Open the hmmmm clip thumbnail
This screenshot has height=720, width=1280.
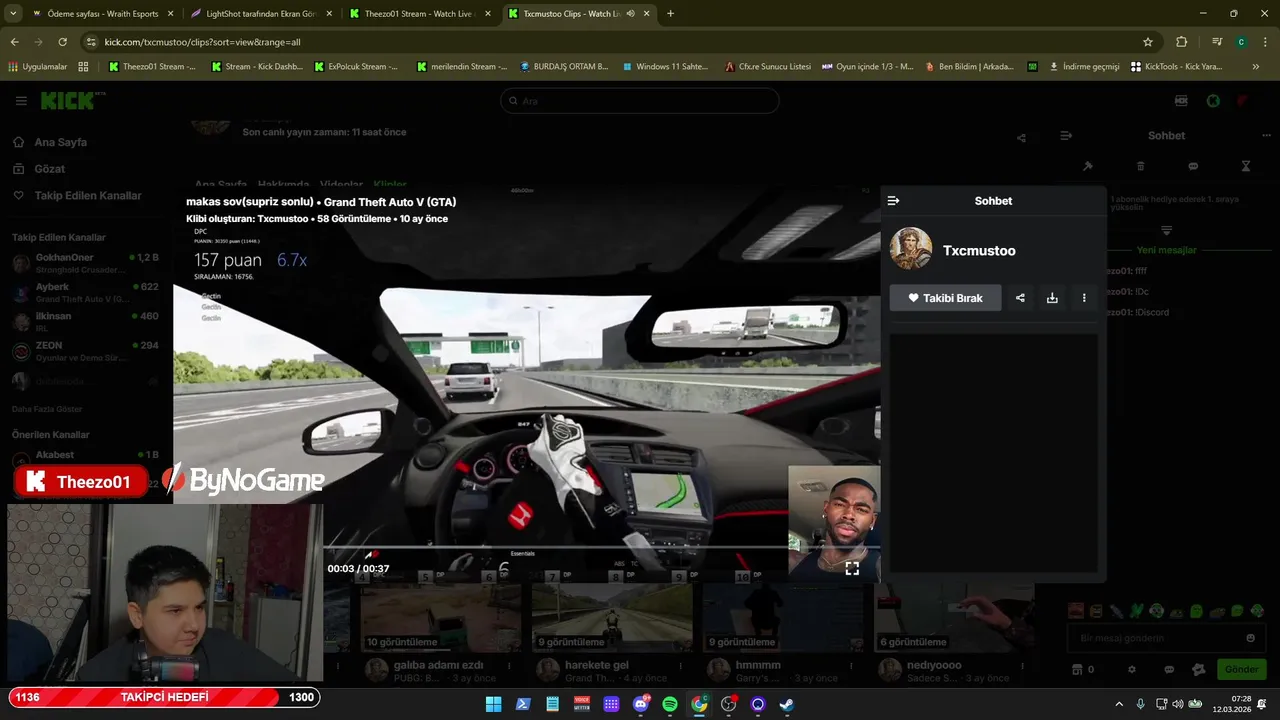(x=783, y=619)
